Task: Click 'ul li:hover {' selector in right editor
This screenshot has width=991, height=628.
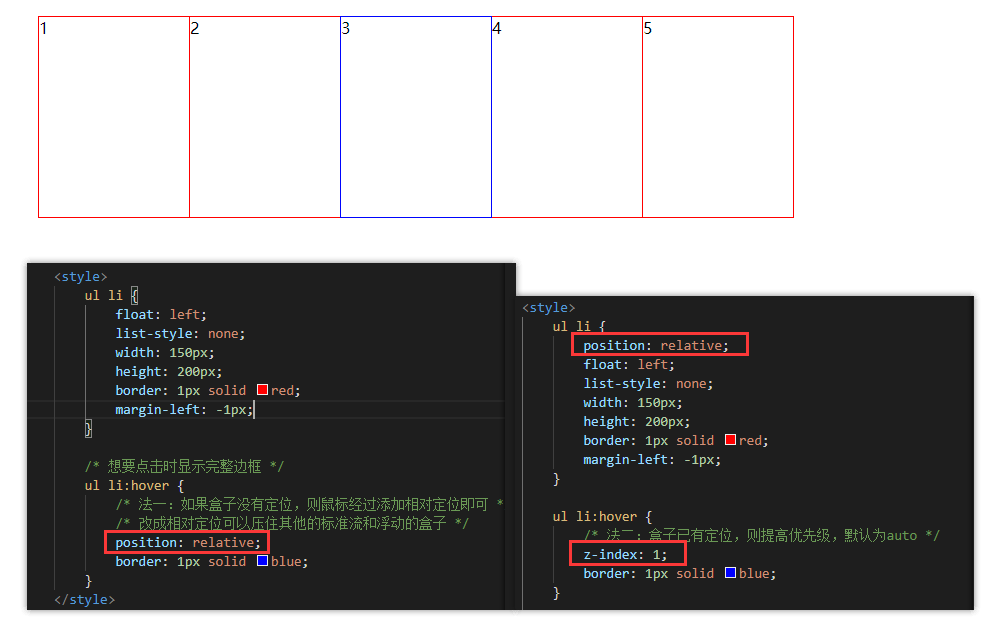Action: click(x=602, y=516)
